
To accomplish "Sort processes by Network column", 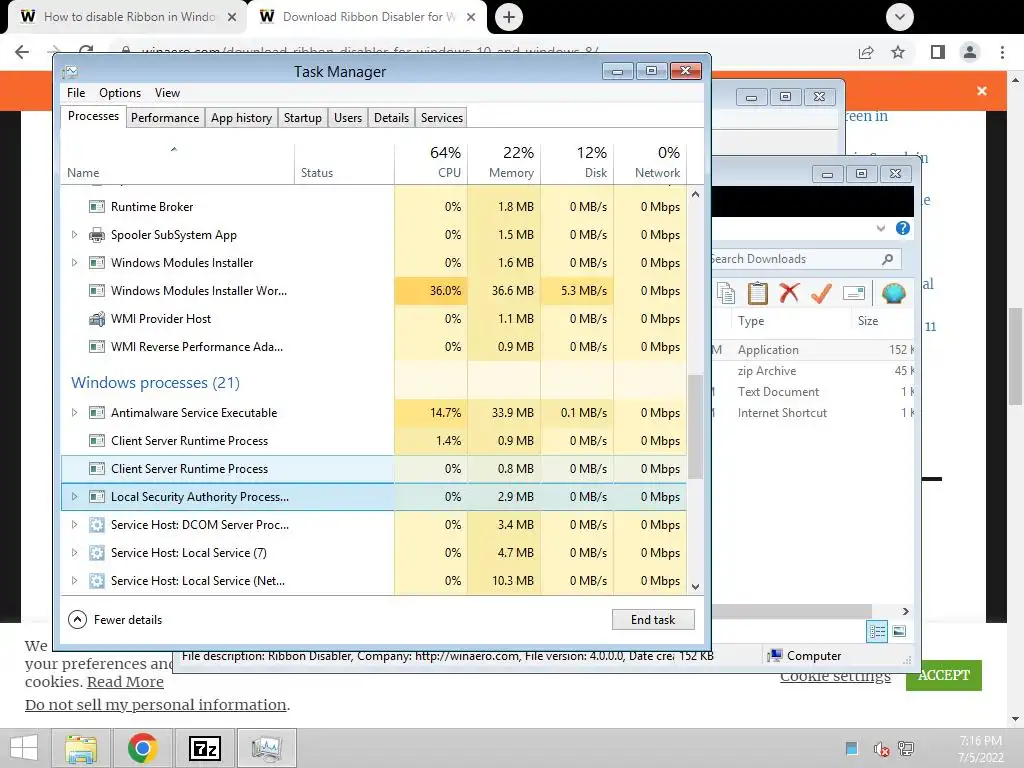I will [650, 162].
